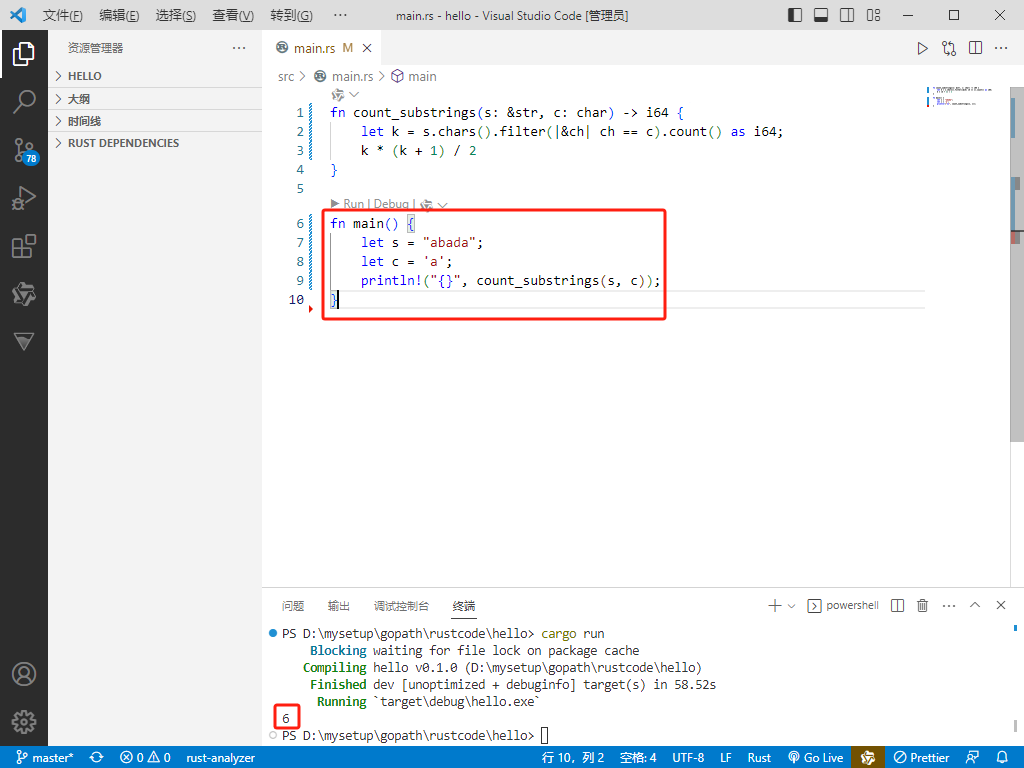Image resolution: width=1024 pixels, height=768 pixels.
Task: Open the Extensions view
Action: click(24, 246)
